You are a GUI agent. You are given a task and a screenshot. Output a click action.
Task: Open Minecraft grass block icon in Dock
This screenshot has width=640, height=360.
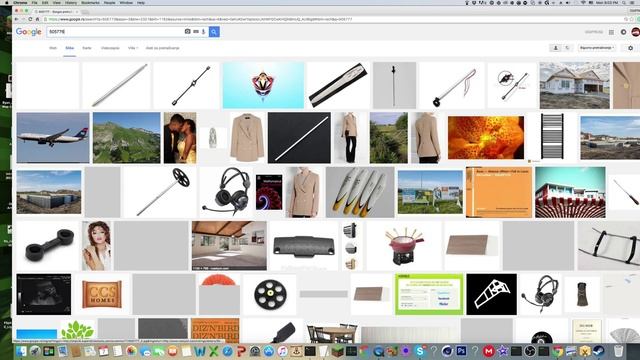coord(338,351)
